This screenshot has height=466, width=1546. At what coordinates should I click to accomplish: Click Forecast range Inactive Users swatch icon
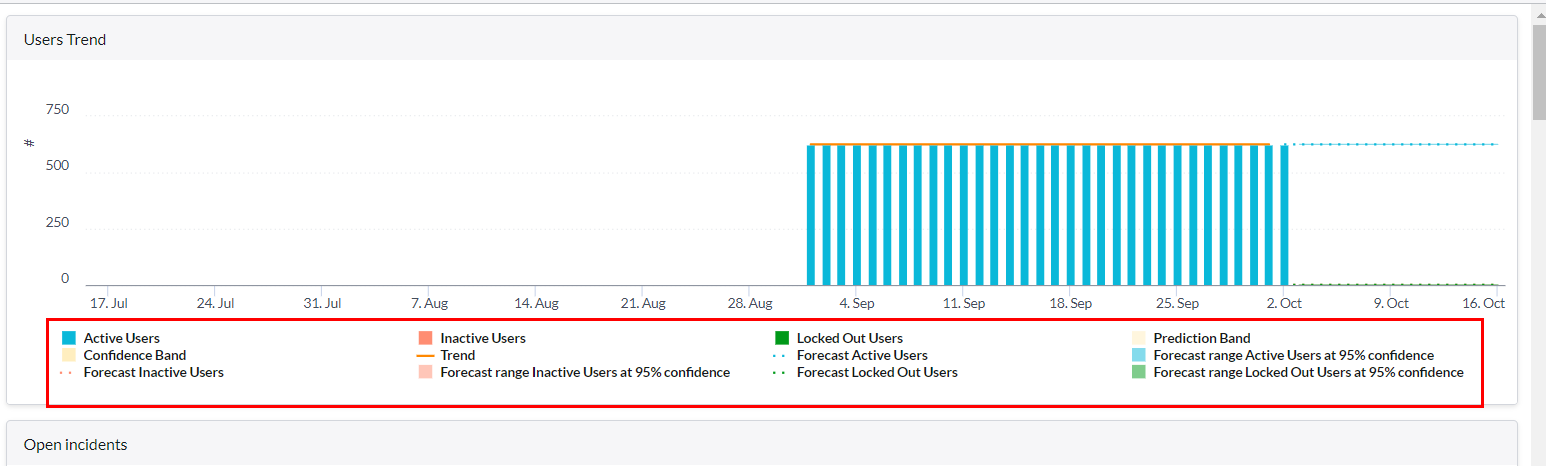pos(424,372)
